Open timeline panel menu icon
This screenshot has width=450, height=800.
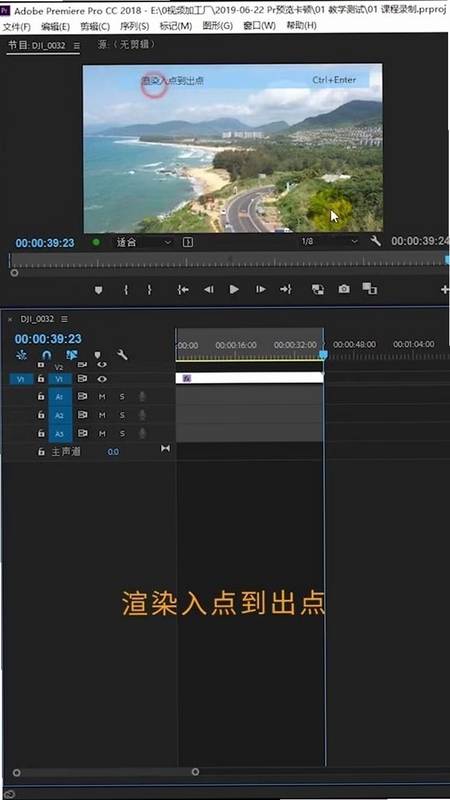pos(64,319)
